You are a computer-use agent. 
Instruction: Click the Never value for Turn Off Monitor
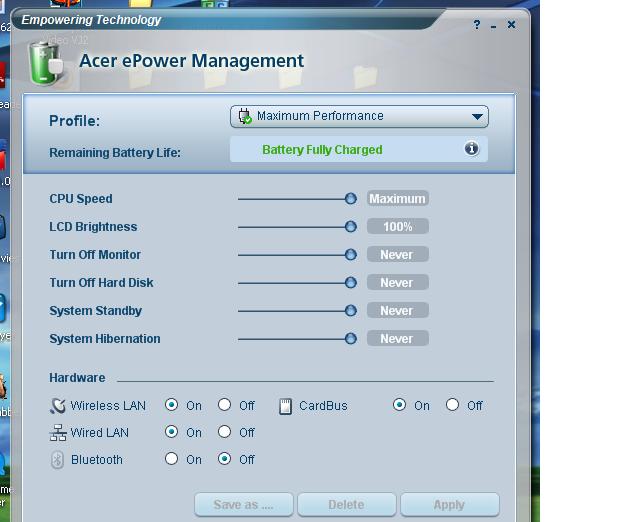point(398,254)
